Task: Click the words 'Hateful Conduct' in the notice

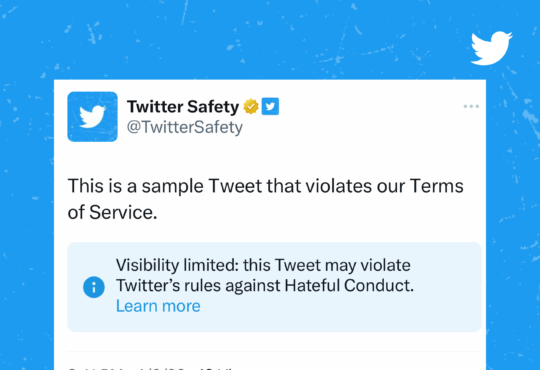Action: tap(349, 286)
